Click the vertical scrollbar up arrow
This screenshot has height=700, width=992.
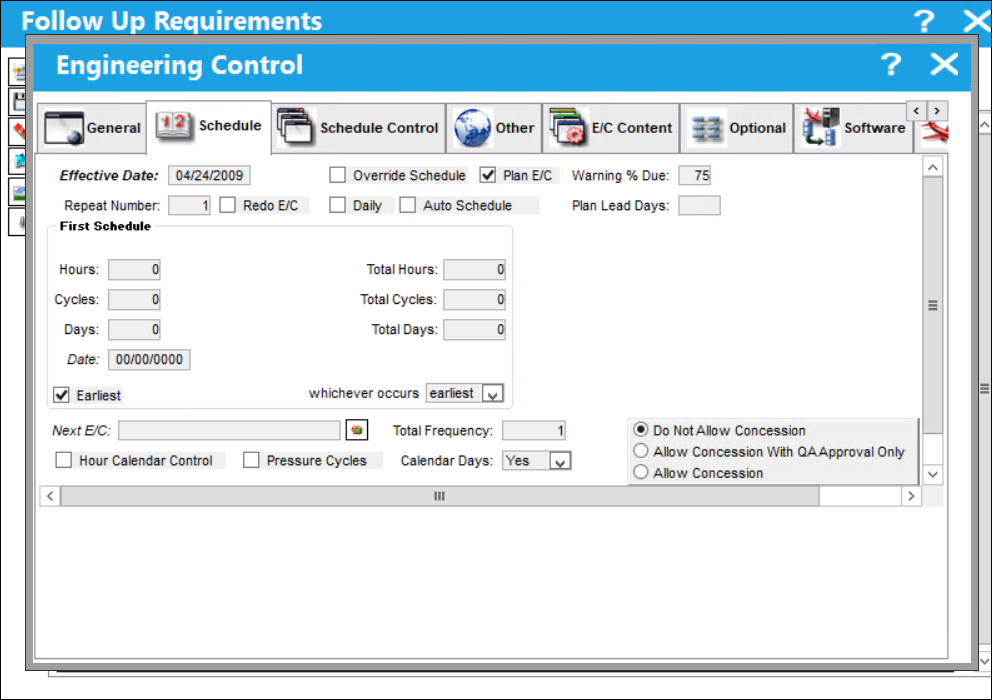pos(933,167)
